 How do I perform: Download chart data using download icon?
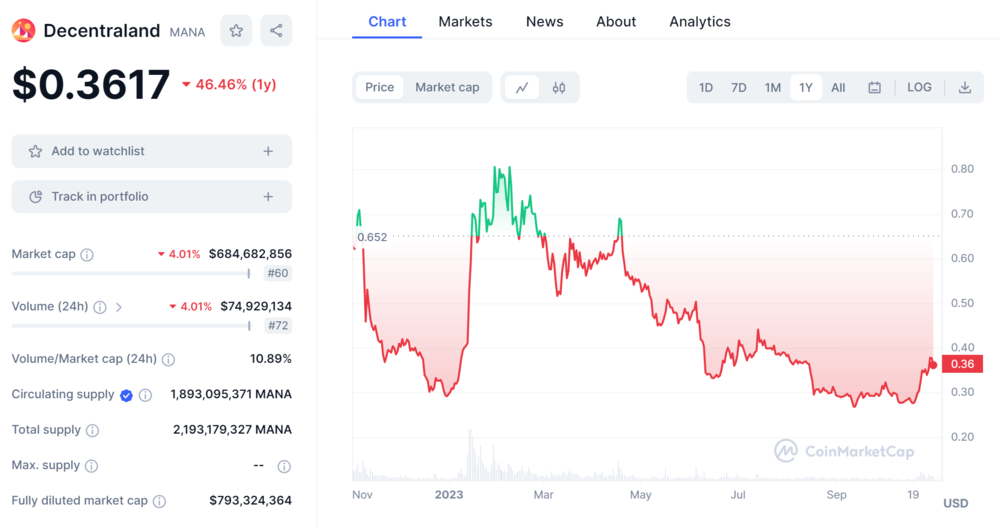[965, 88]
